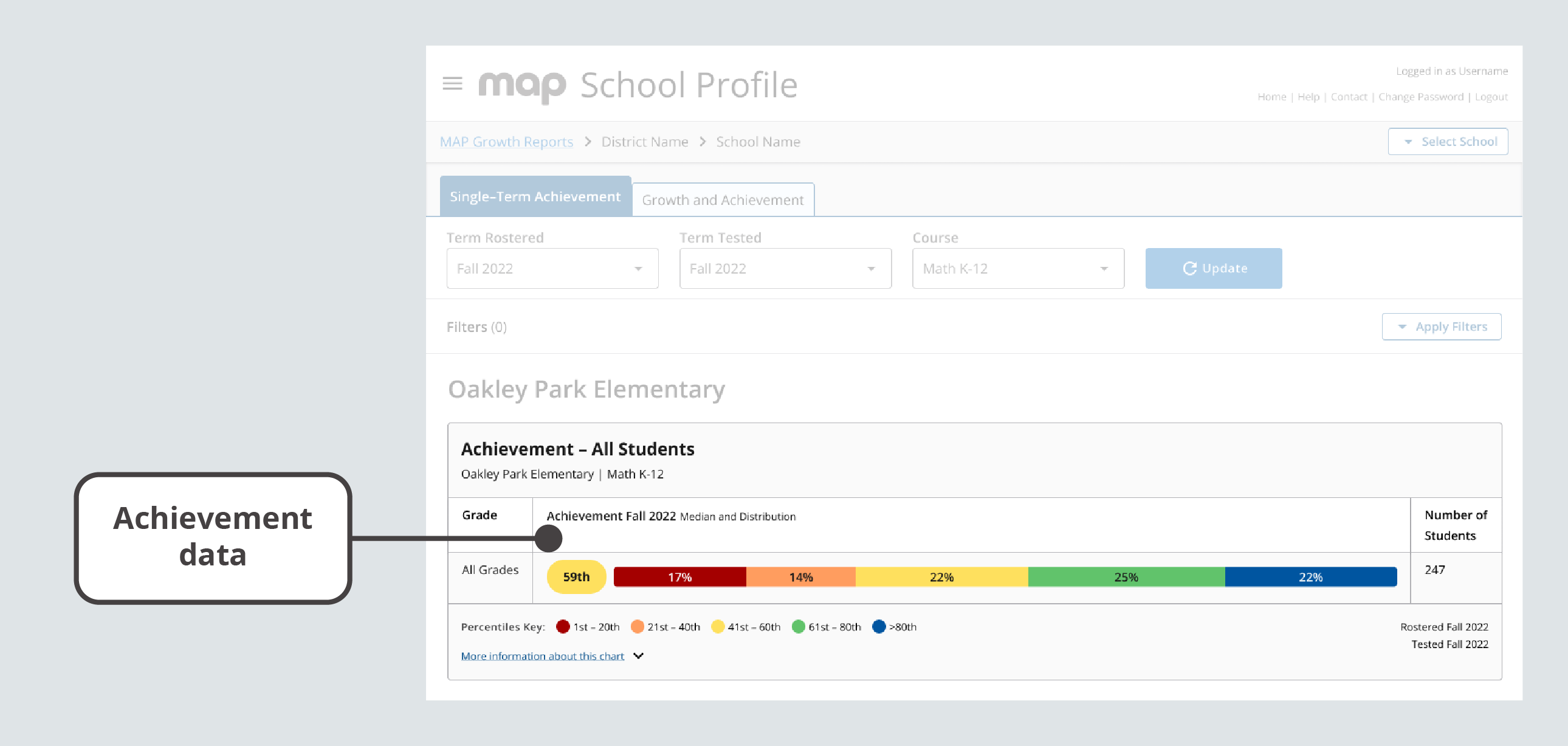1568x746 pixels.
Task: Open the Course dropdown menu
Action: (x=1014, y=267)
